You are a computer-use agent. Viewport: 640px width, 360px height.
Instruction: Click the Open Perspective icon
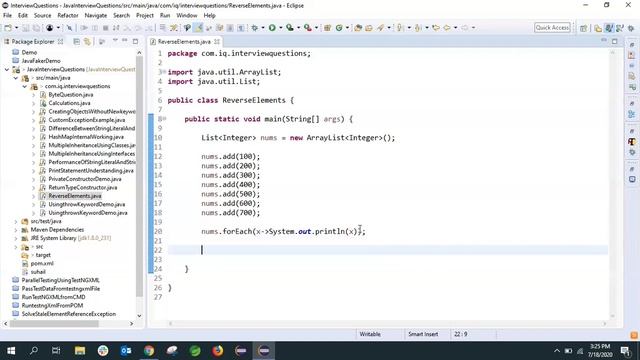coord(583,28)
